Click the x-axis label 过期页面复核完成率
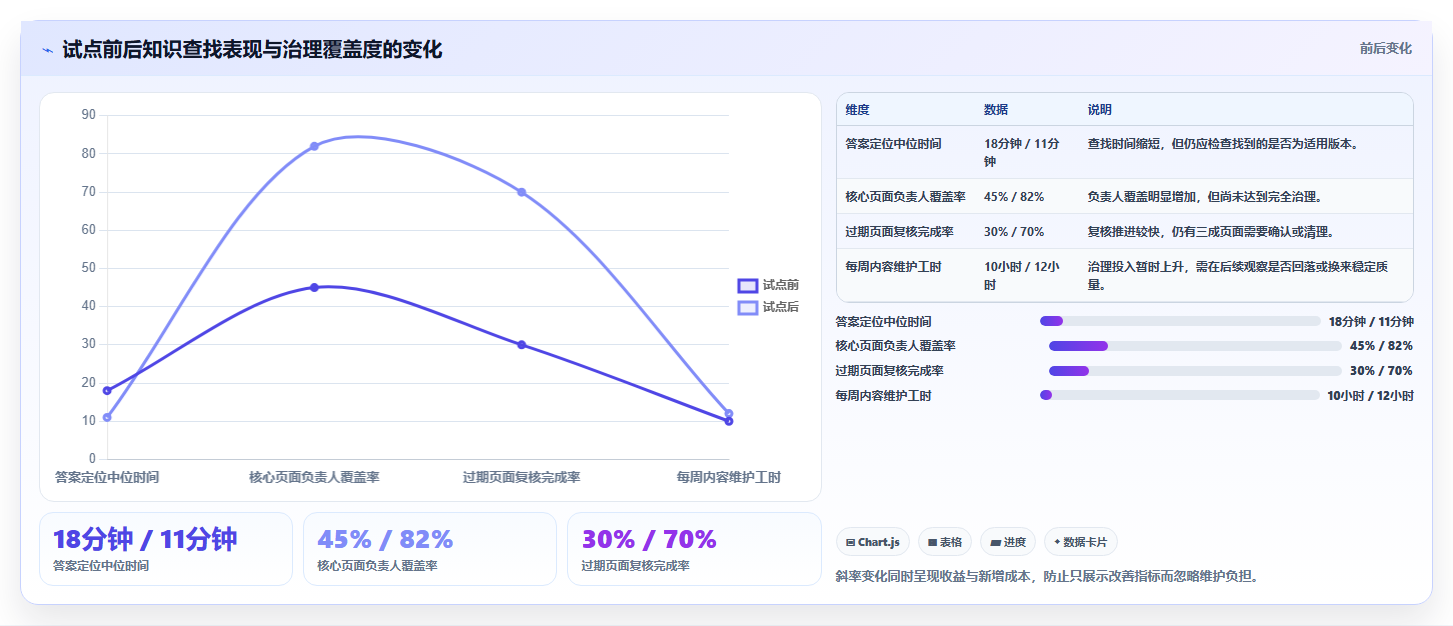The height and width of the screenshot is (626, 1453). pos(521,478)
